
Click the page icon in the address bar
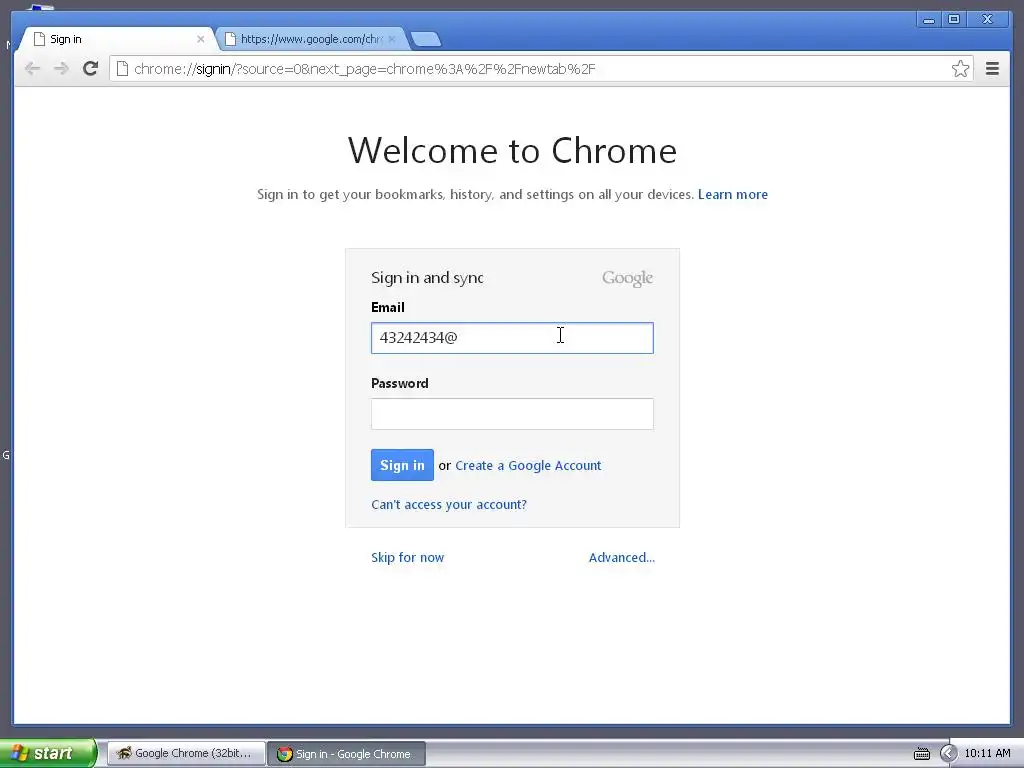[122, 69]
